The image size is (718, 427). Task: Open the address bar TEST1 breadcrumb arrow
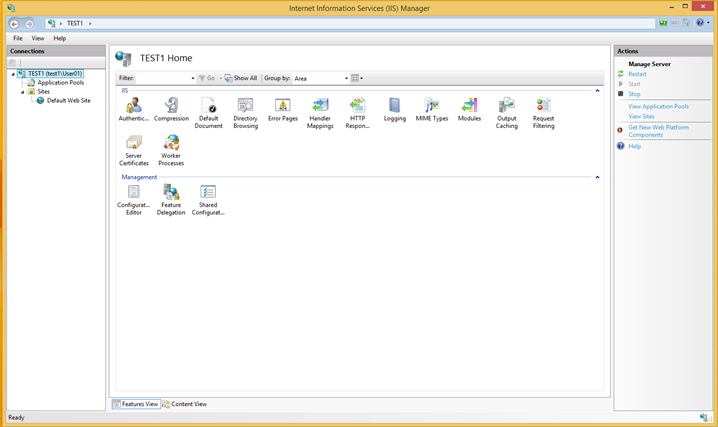pyautogui.click(x=90, y=23)
